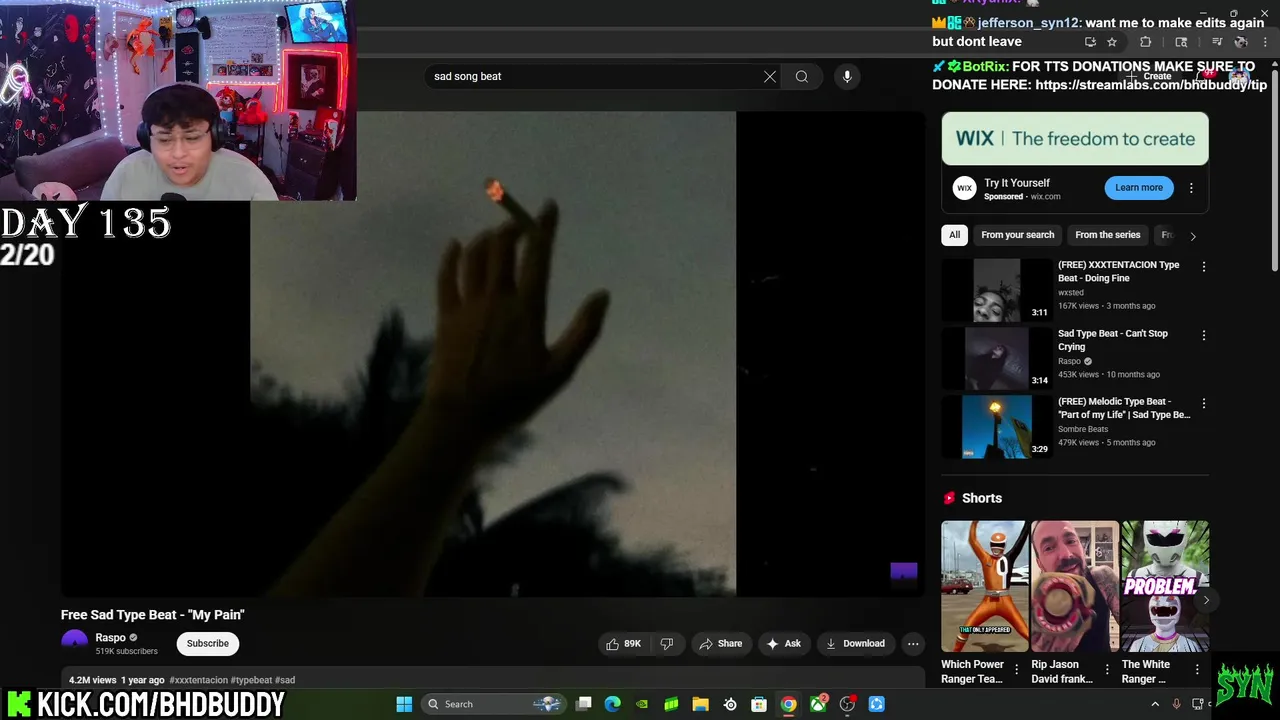Open options for Rip Jason short
This screenshot has width=1280, height=720.
tap(1107, 670)
